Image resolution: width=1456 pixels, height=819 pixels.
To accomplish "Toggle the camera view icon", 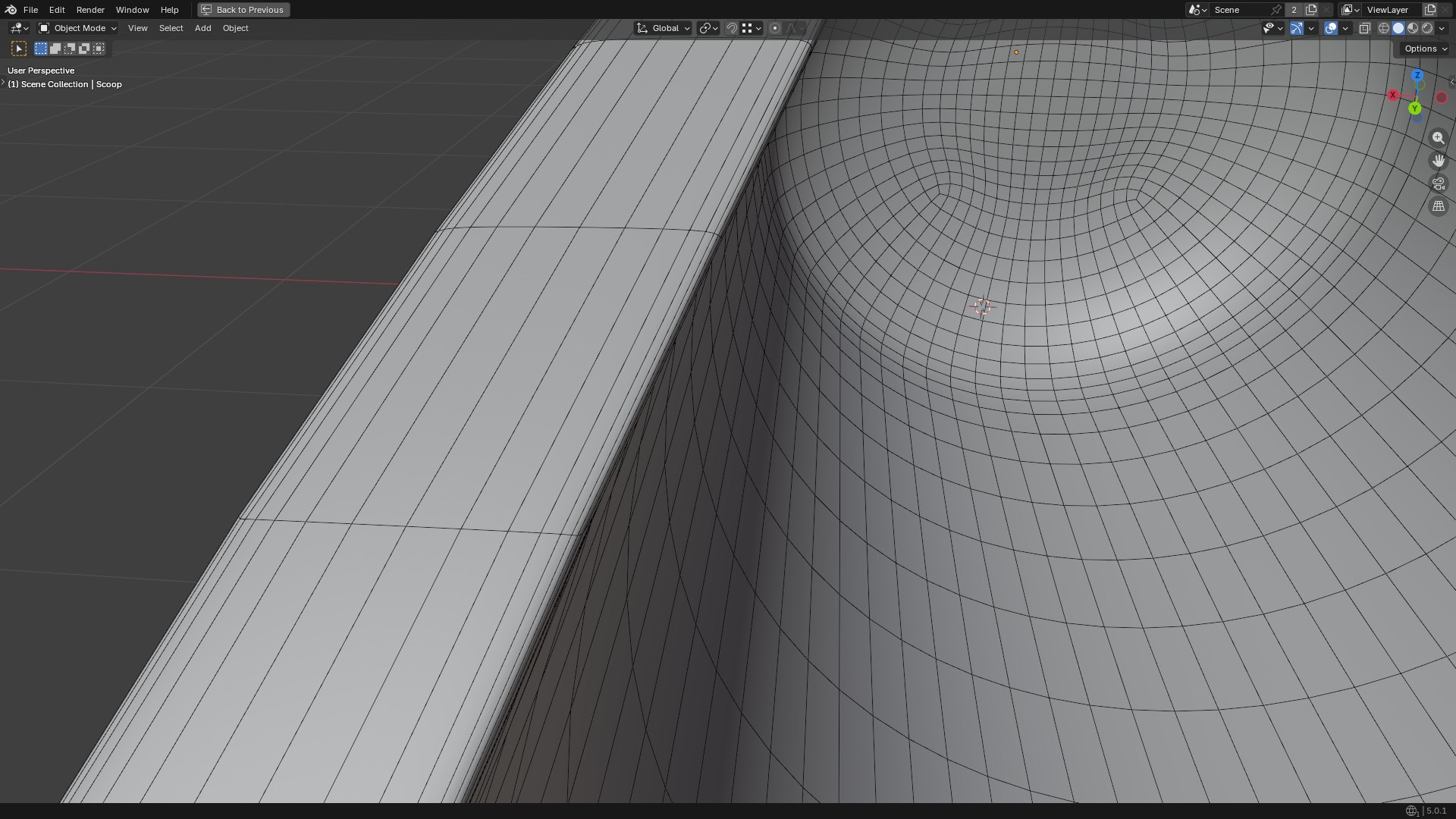I will [x=1439, y=184].
